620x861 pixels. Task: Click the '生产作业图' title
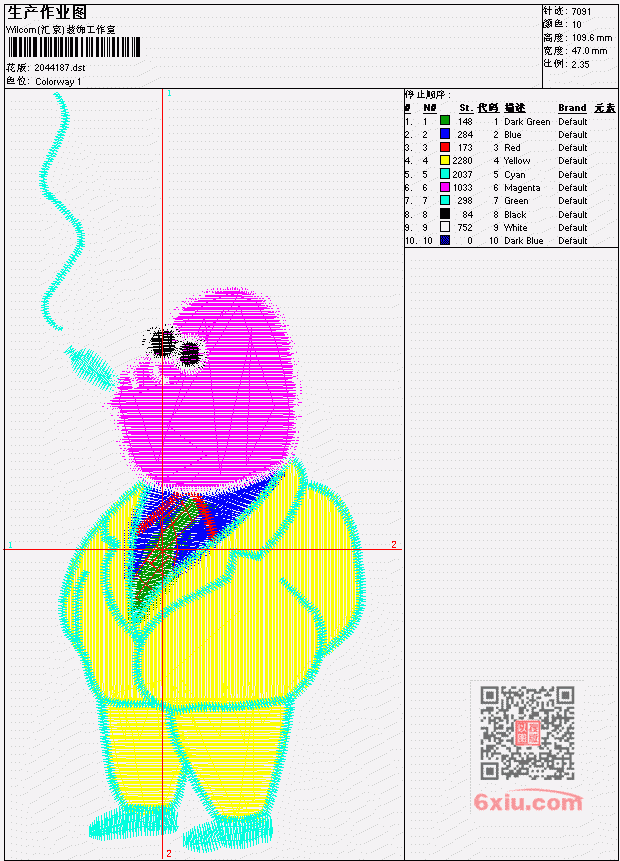pos(47,12)
